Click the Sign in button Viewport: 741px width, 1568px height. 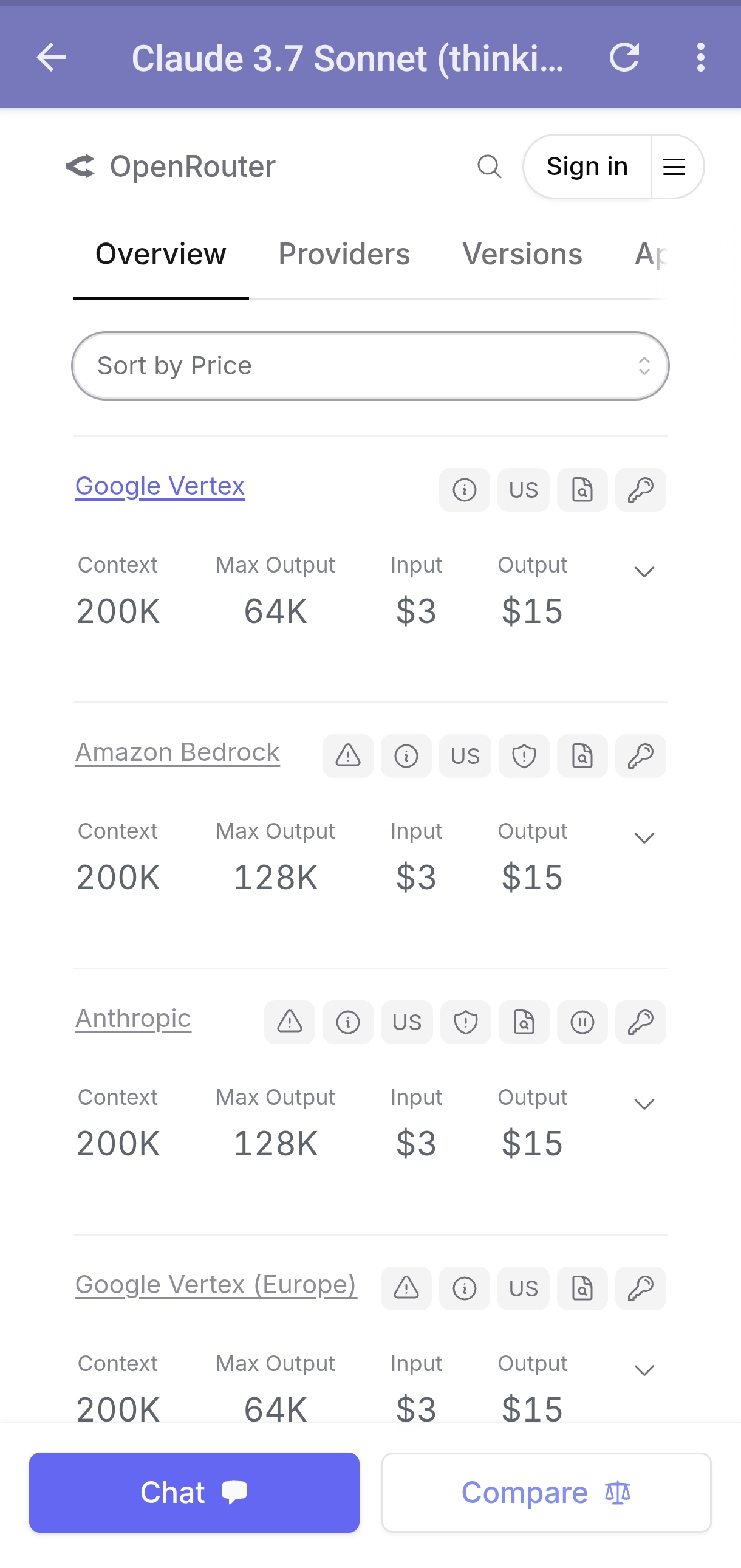click(587, 166)
